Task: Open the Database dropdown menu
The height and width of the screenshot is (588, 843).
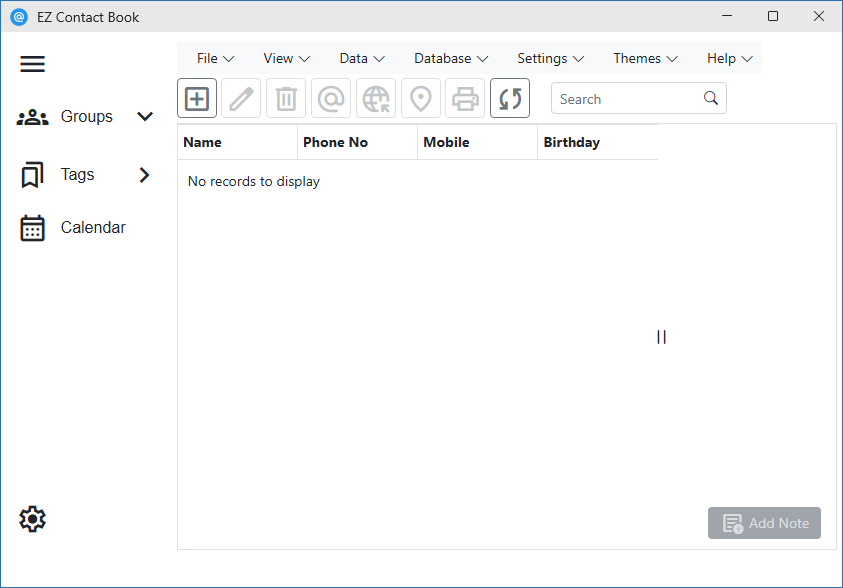Action: click(x=451, y=59)
